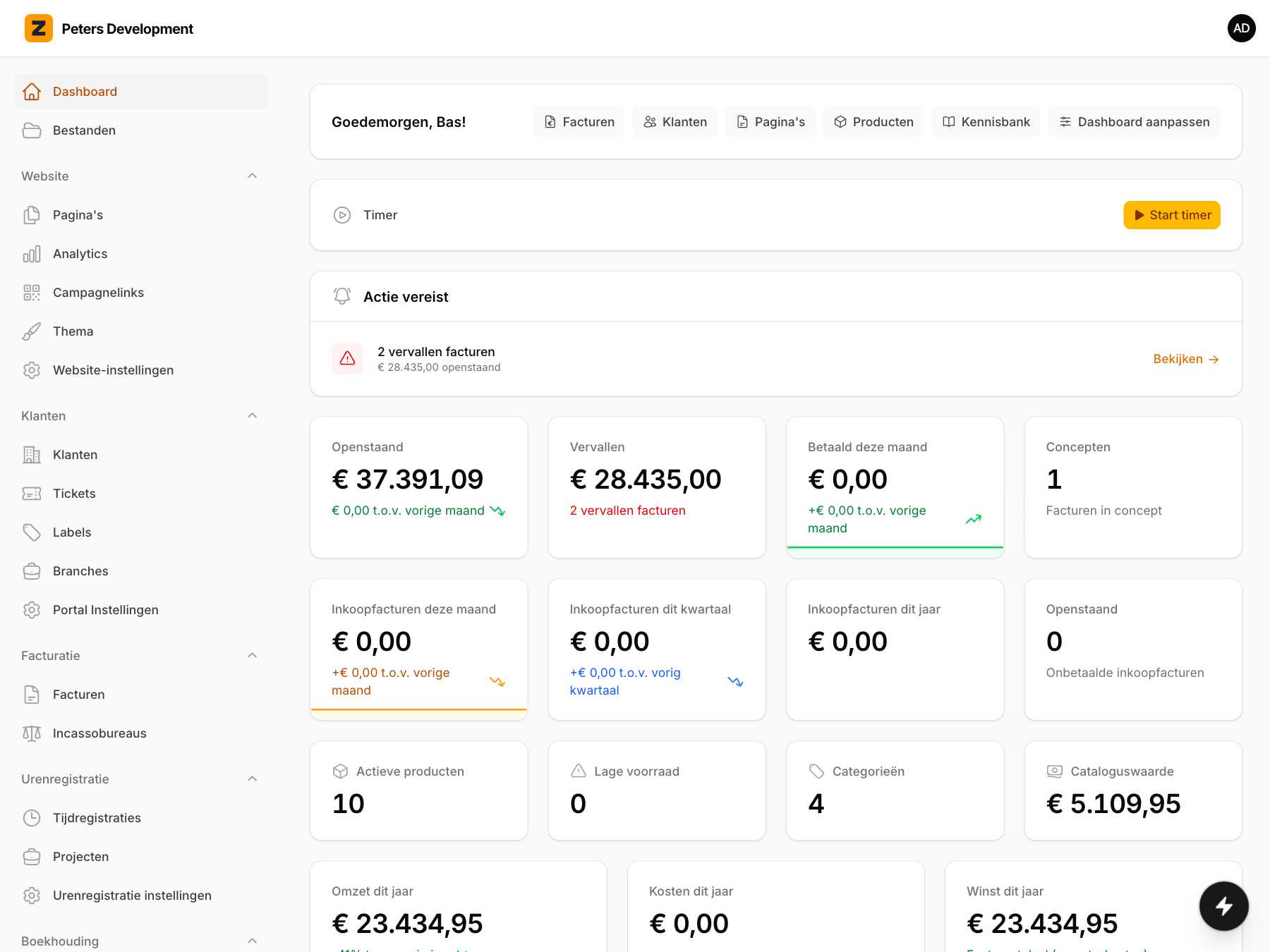This screenshot has height=952, width=1270.
Task: Click the Klanten building icon in sidebar
Action: [32, 455]
